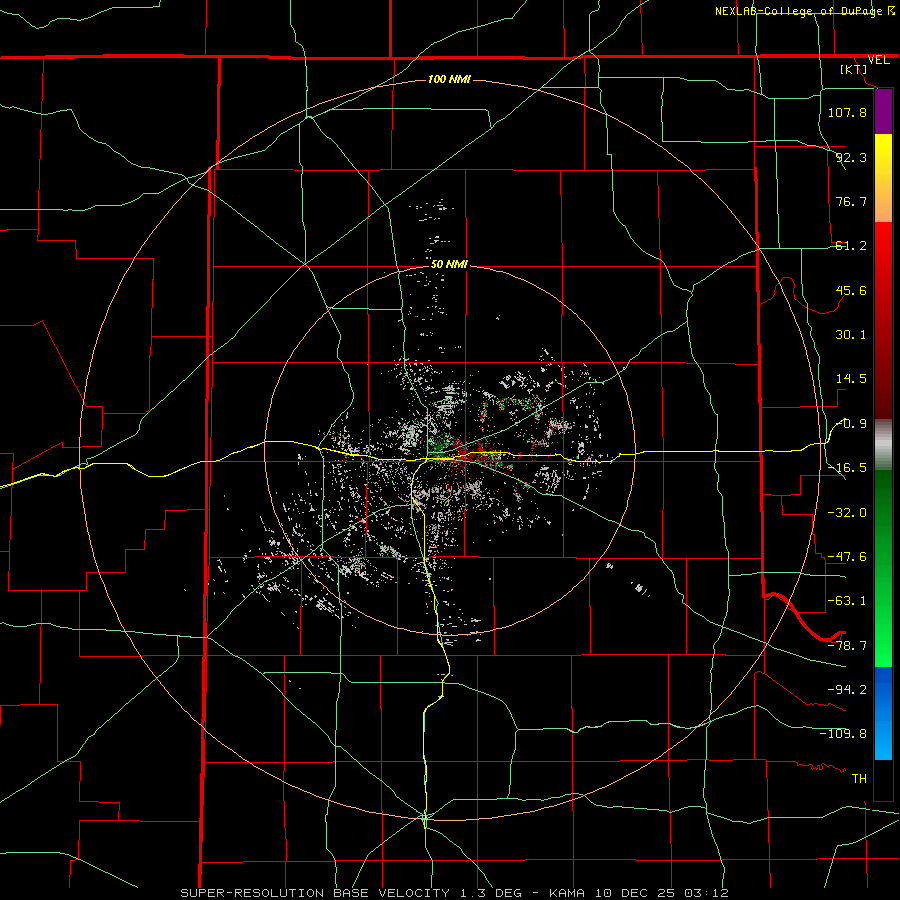This screenshot has width=900, height=900.
Task: Click the green segment of the velocity color bar
Action: pyautogui.click(x=883, y=568)
